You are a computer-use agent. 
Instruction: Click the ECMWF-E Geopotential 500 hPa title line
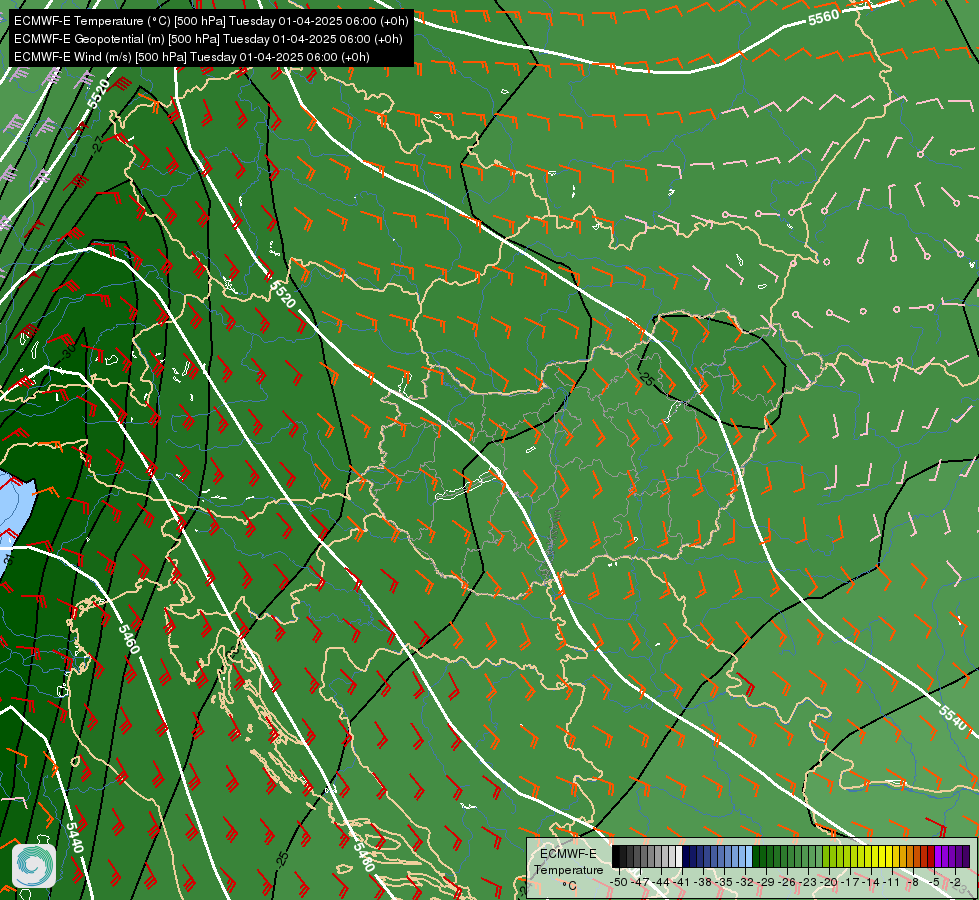(208, 39)
